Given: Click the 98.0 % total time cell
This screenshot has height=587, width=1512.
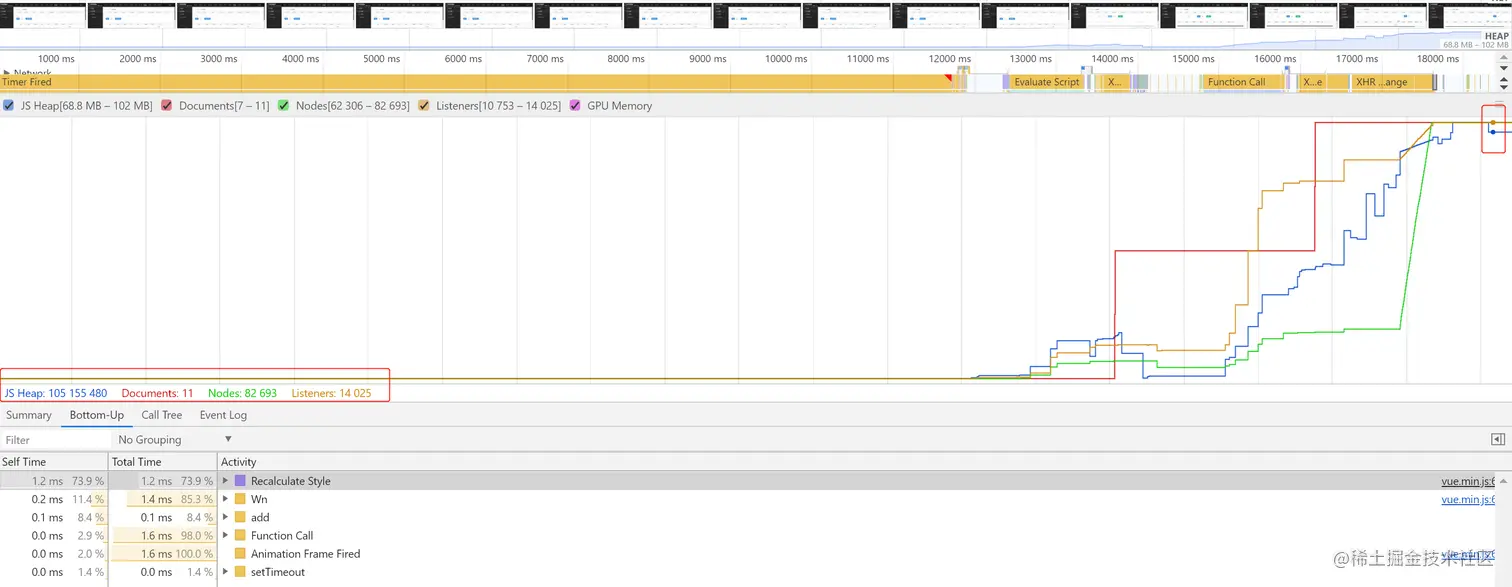Looking at the screenshot, I should 196,535.
